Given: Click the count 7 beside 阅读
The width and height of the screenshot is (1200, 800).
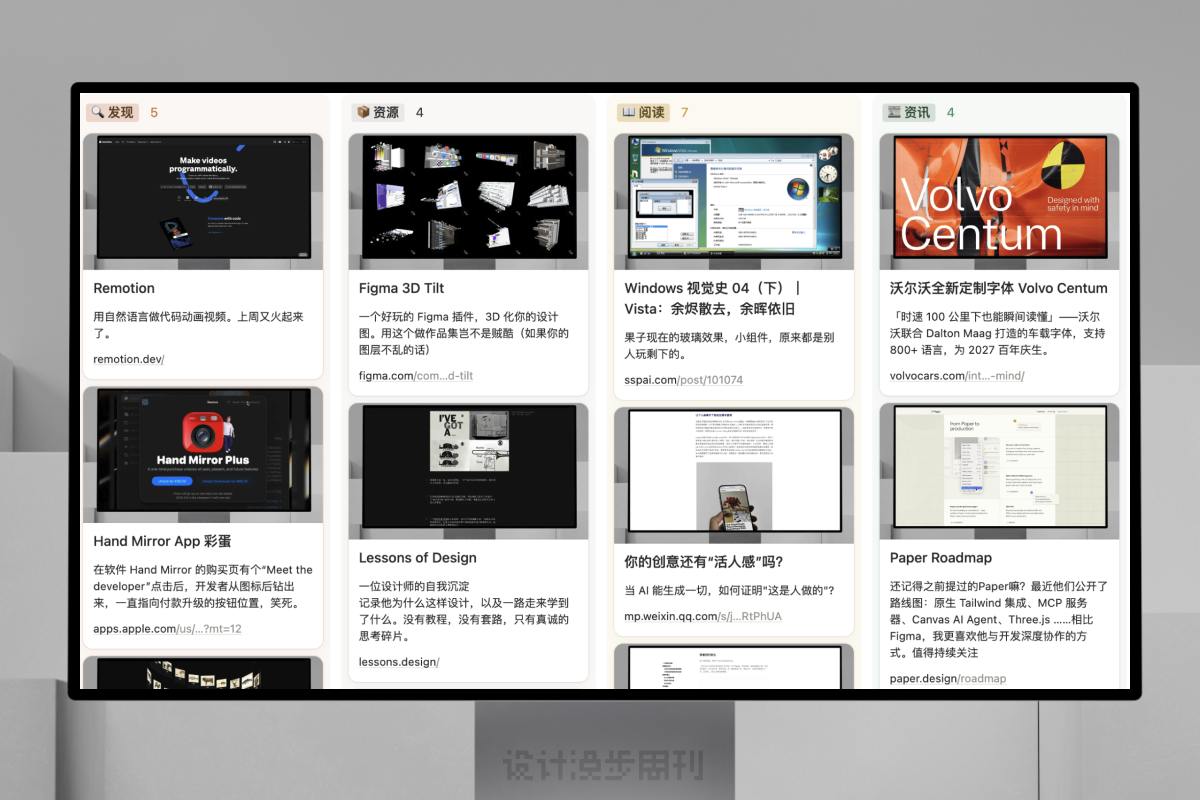Looking at the screenshot, I should (x=685, y=112).
